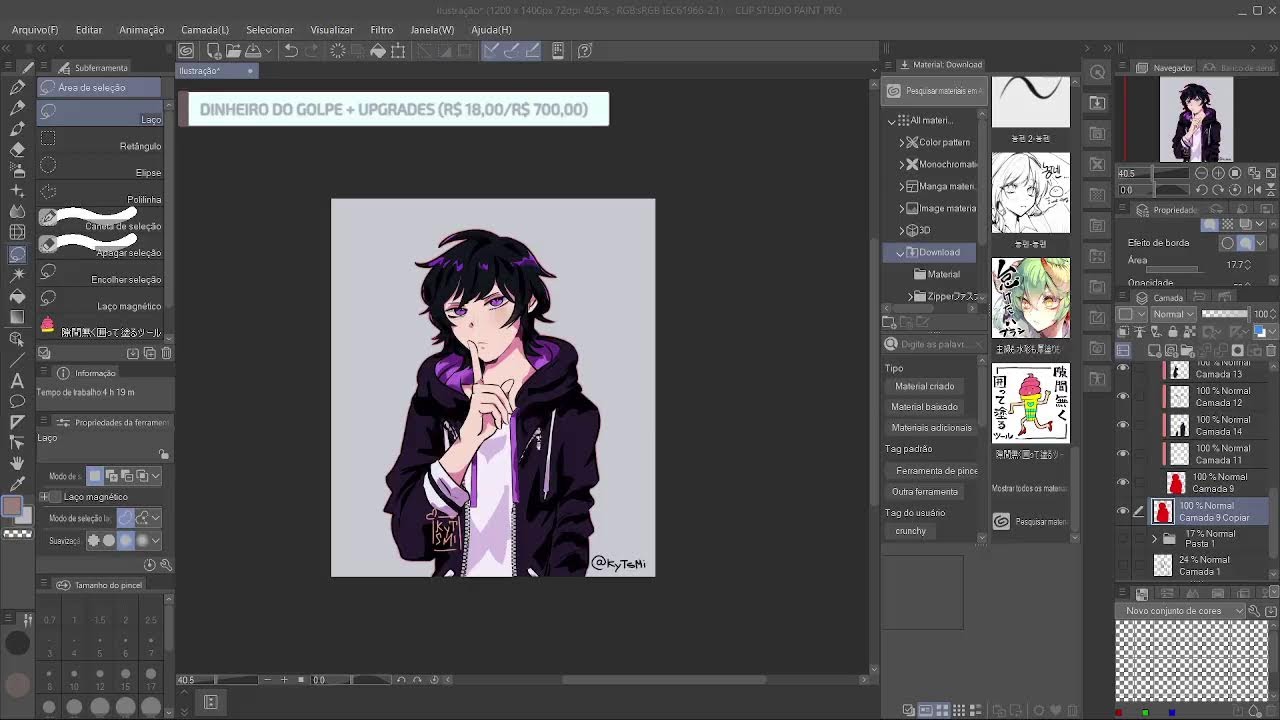
Task: Select the Auto select magic wand tool
Action: point(17,275)
